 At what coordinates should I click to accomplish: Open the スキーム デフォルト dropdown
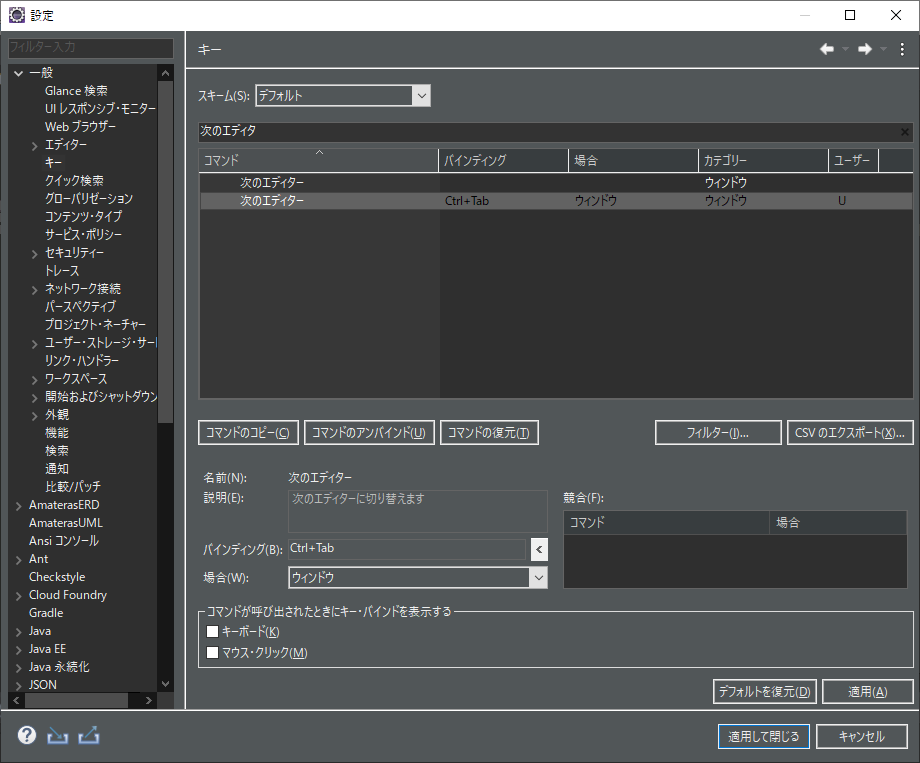tap(421, 96)
